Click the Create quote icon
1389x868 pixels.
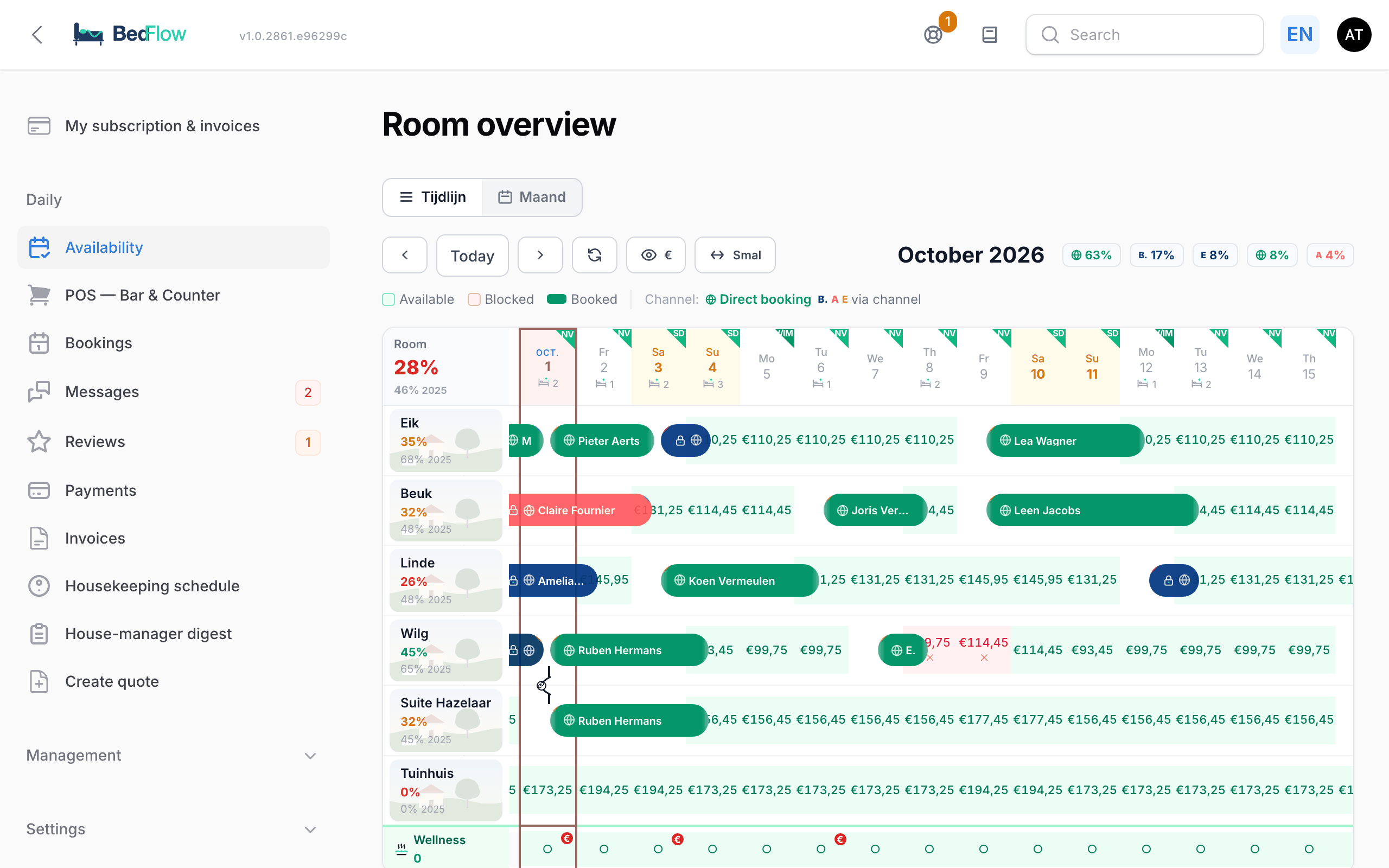pyautogui.click(x=39, y=681)
